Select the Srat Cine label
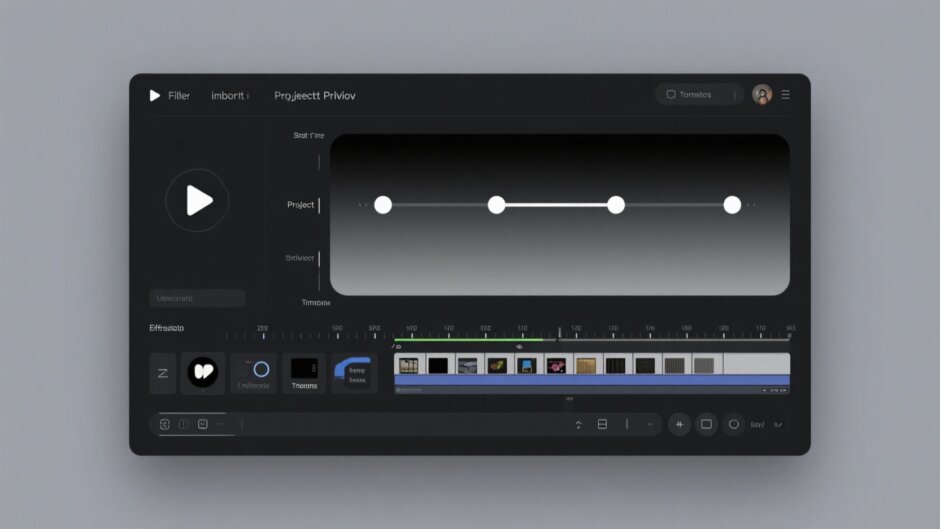 pos(309,136)
